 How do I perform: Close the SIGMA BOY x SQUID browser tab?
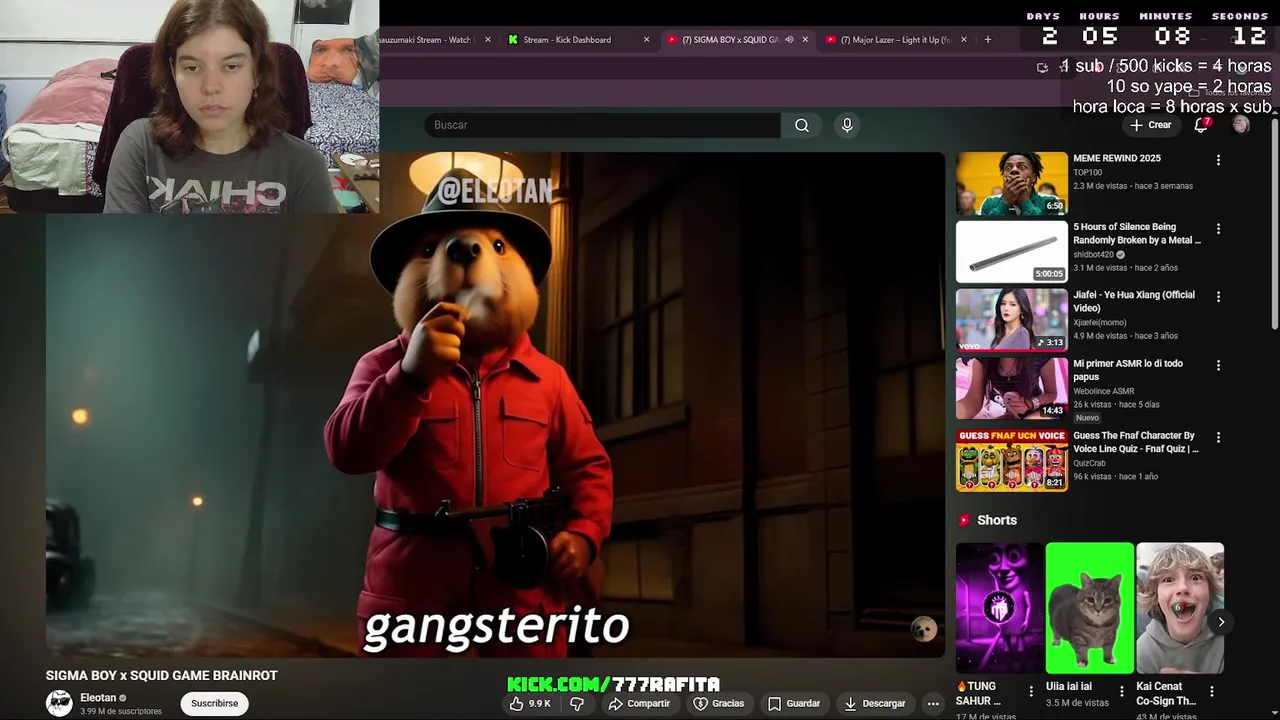coord(805,40)
